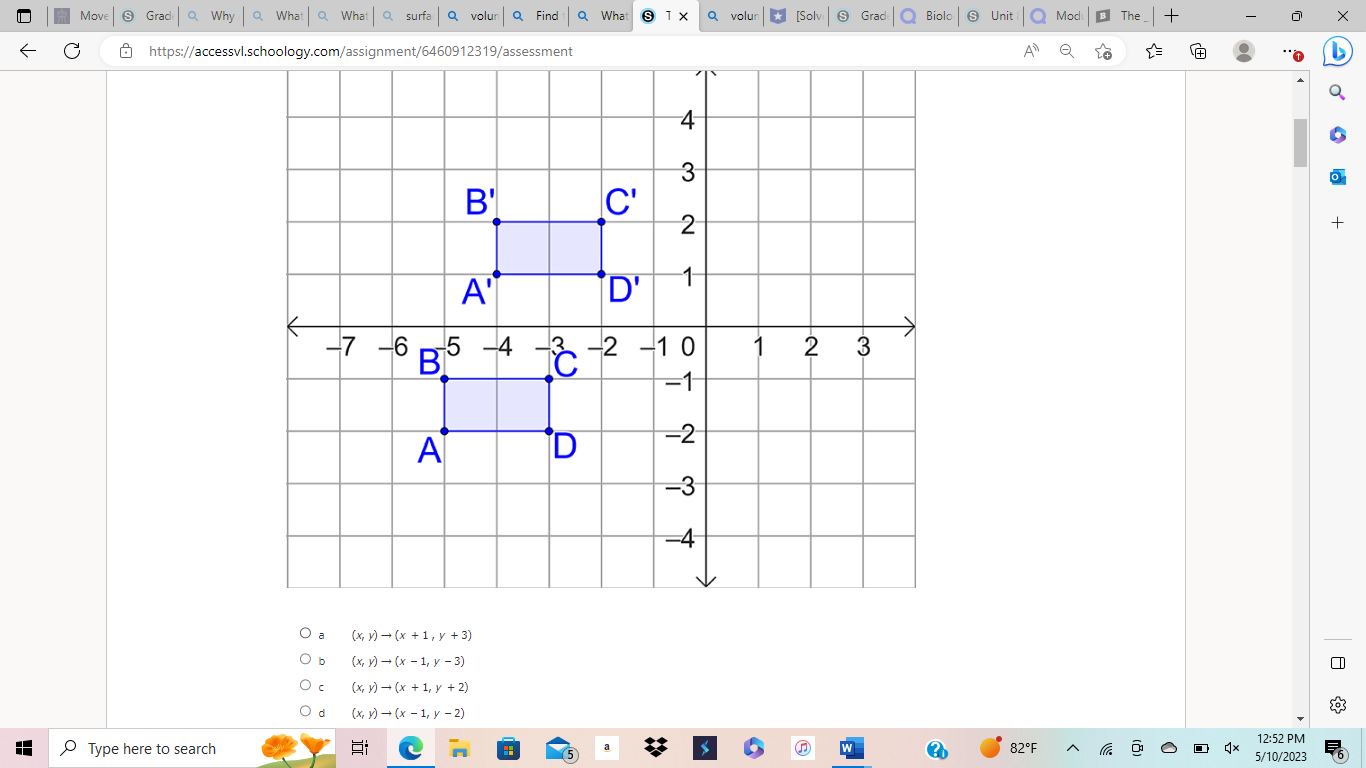Screen dimensions: 1366x768
Task: Select answer choice a radio button
Action: click(x=305, y=633)
